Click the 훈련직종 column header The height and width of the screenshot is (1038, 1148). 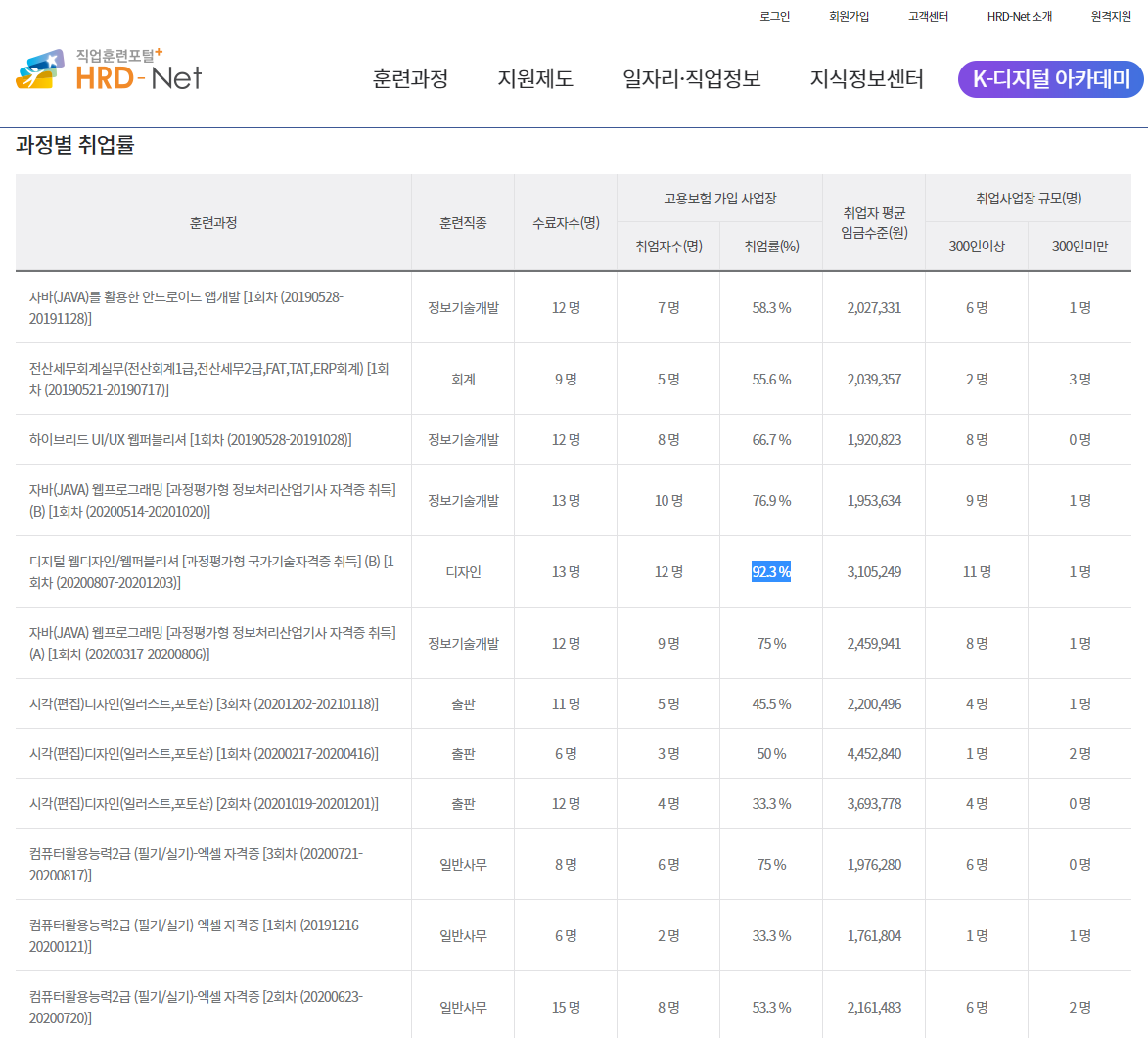[463, 222]
